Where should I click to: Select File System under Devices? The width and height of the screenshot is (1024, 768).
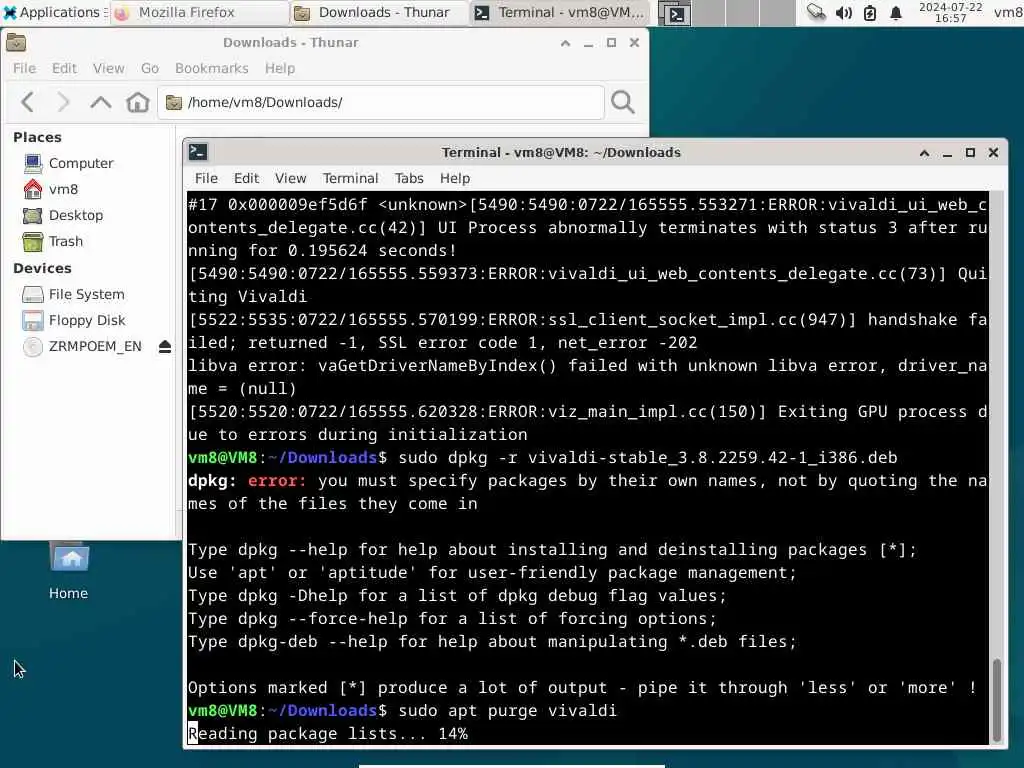[86, 295]
